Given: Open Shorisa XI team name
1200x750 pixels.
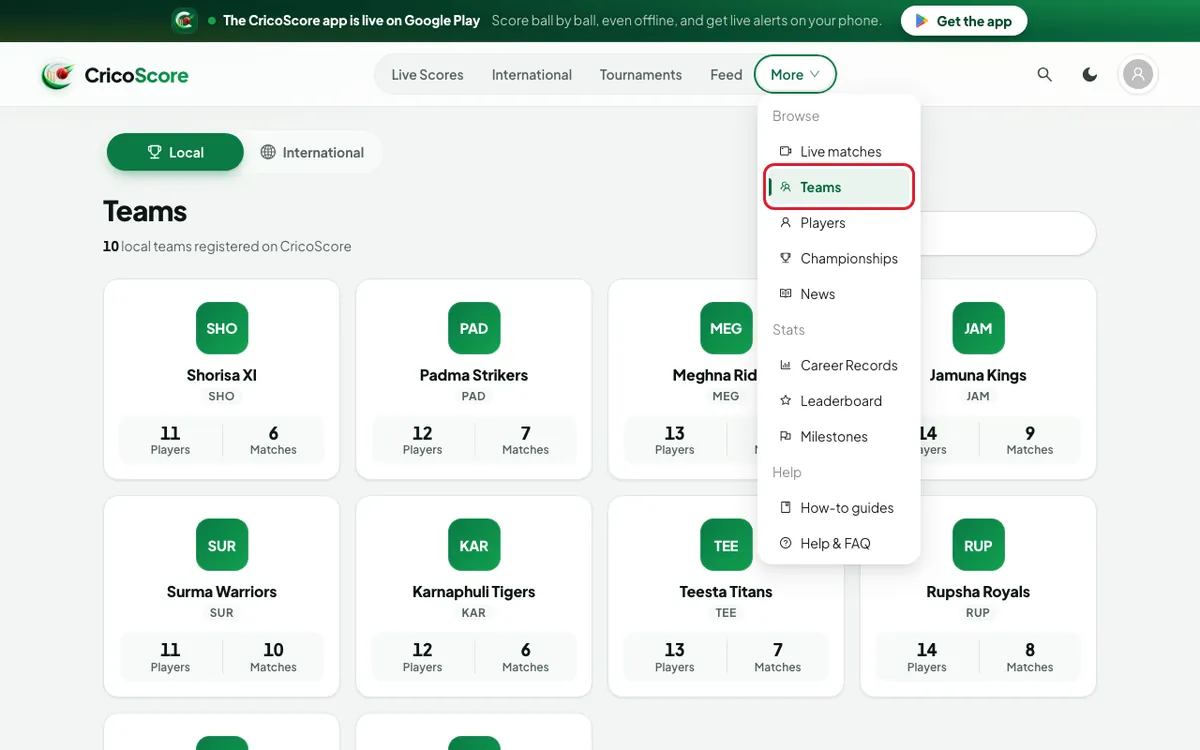Looking at the screenshot, I should 222,375.
